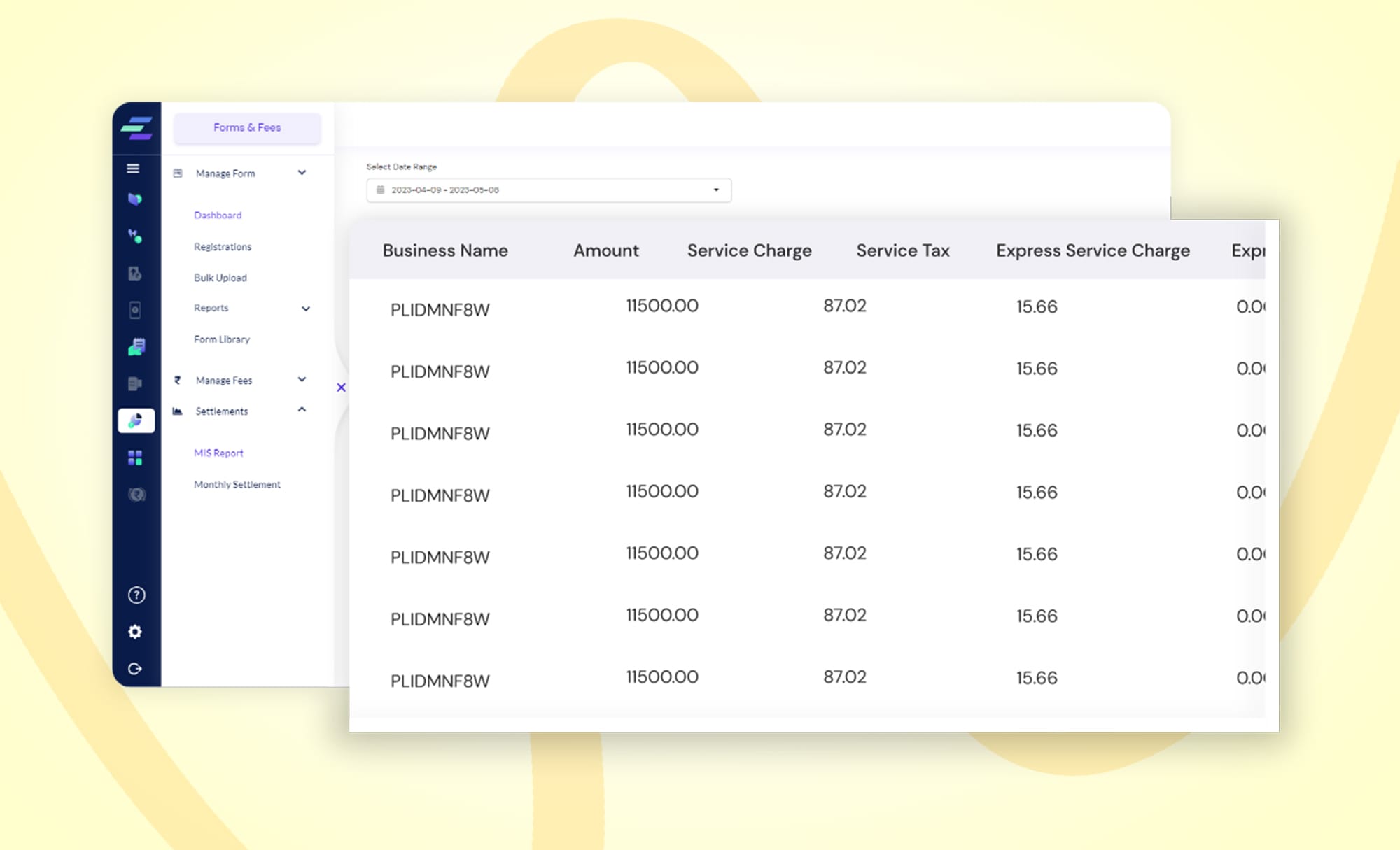
Task: Open Form Library menu item
Action: (x=222, y=339)
